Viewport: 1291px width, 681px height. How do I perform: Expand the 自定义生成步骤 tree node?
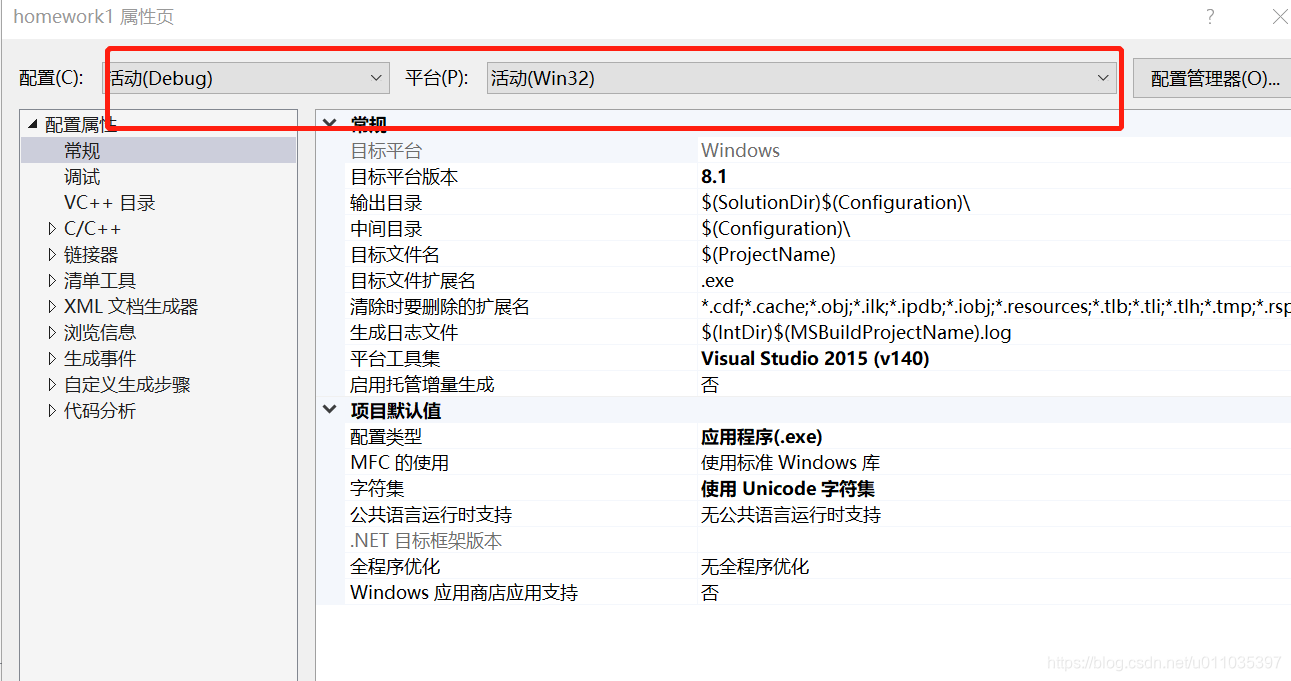(52, 385)
